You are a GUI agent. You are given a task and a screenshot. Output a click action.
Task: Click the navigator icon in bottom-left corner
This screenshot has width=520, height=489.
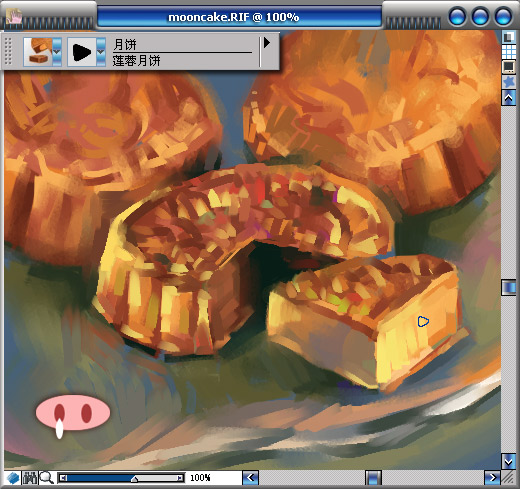pyautogui.click(x=13, y=478)
